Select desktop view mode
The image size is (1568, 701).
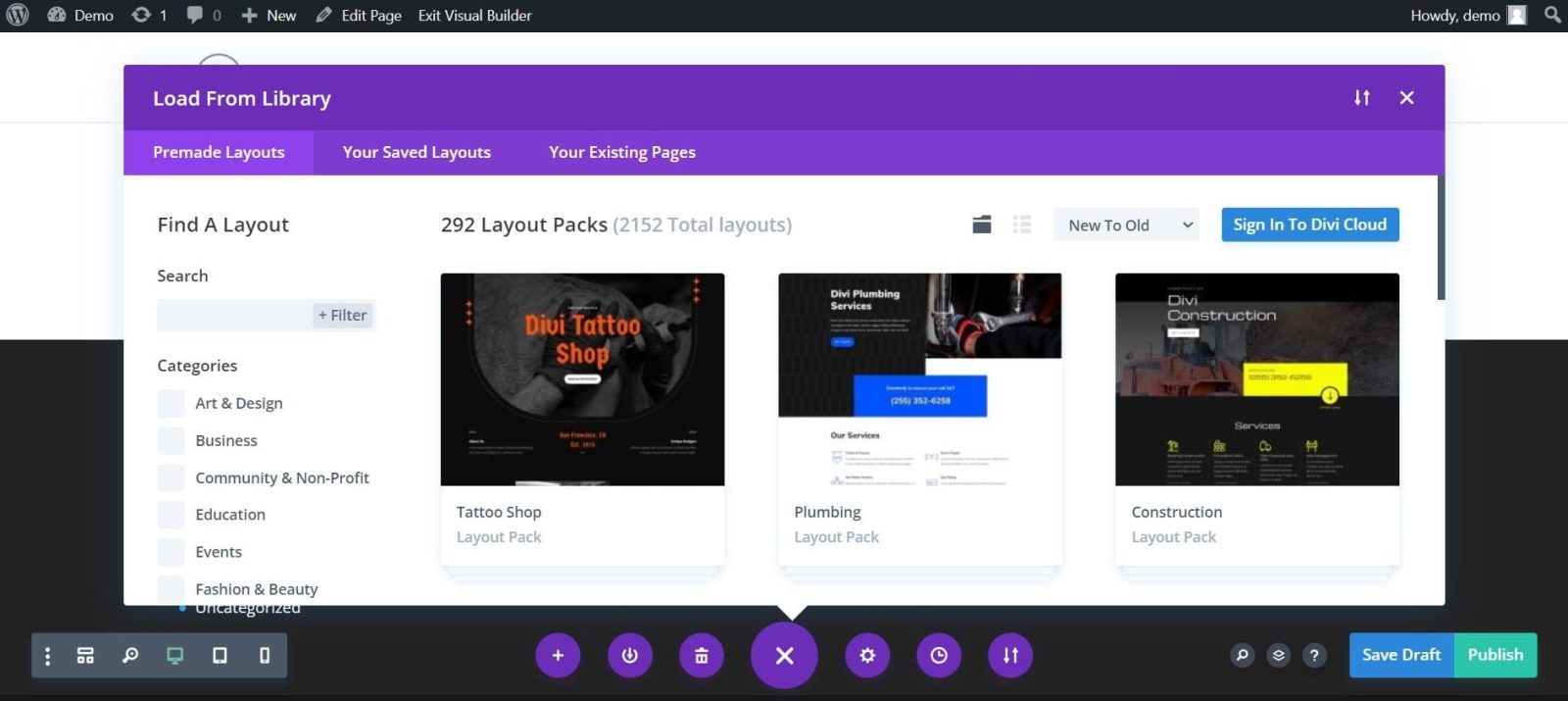tap(174, 655)
